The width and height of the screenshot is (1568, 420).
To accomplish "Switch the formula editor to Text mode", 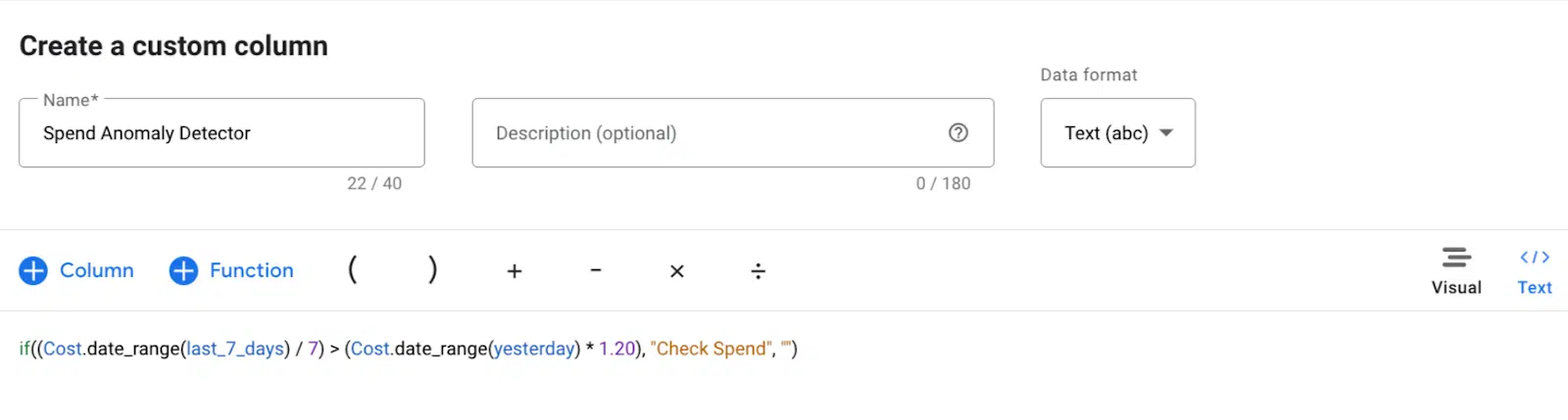I will 1534,270.
